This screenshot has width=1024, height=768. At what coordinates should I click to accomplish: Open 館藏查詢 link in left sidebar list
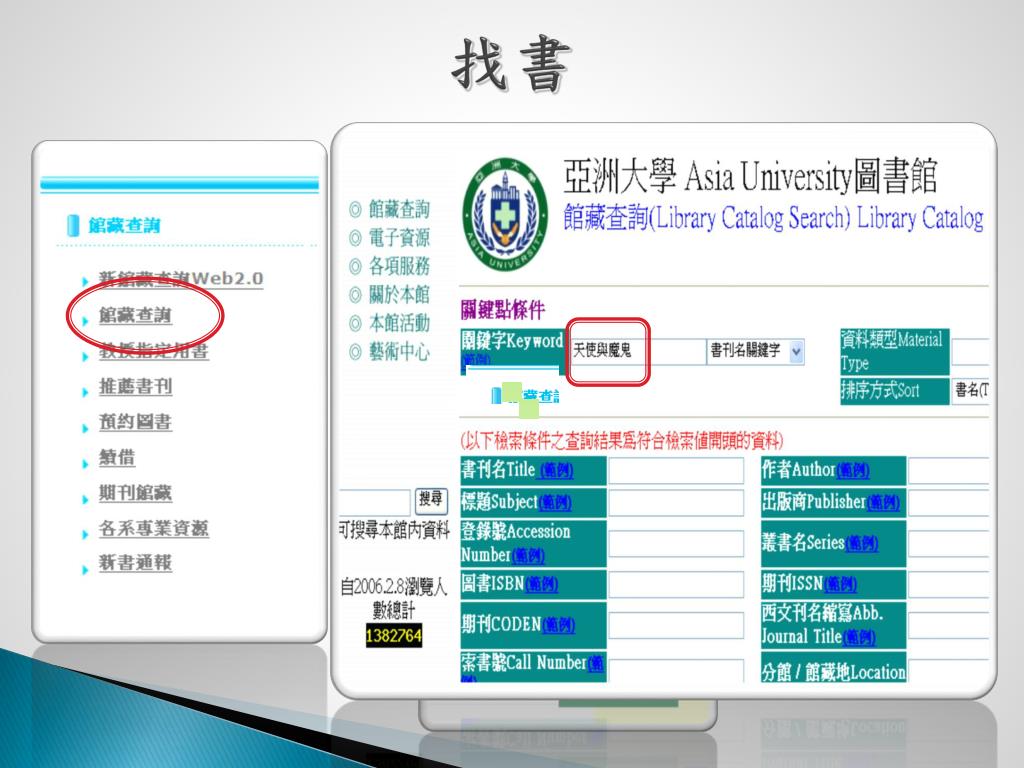point(135,315)
